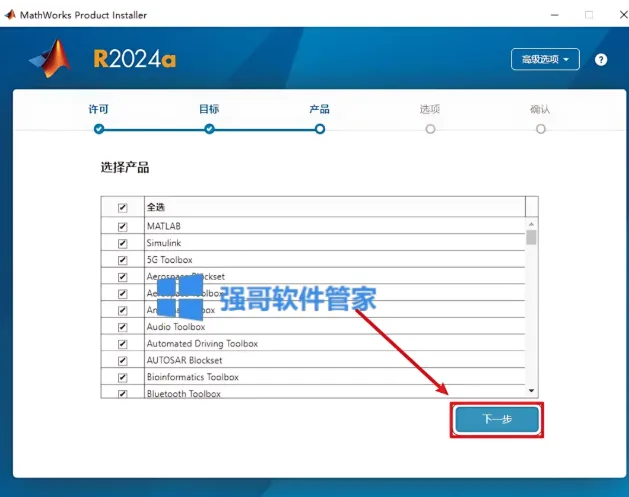Click the 选项 step circle
This screenshot has width=629, height=497.
tap(430, 129)
